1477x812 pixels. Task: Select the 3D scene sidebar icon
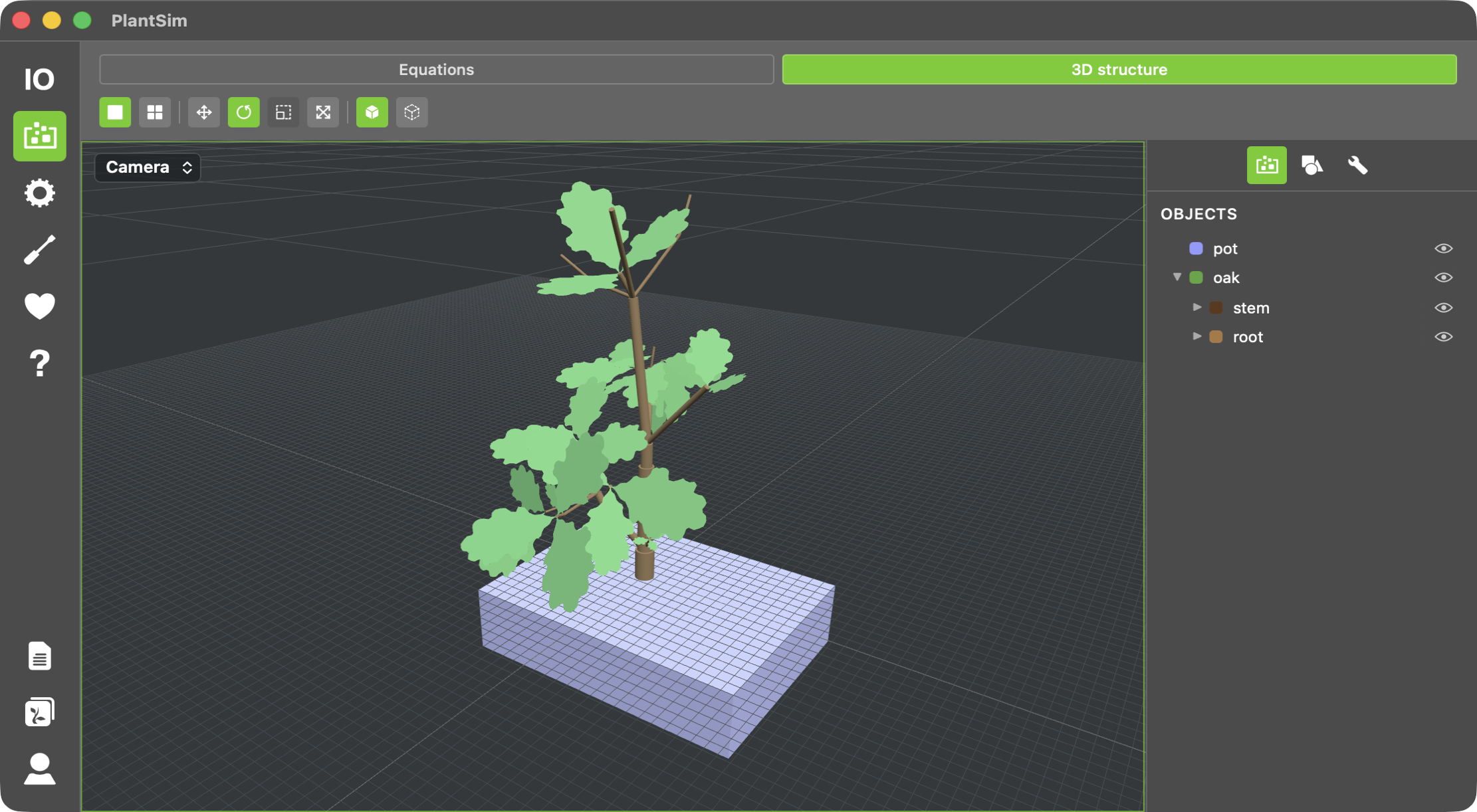40,136
